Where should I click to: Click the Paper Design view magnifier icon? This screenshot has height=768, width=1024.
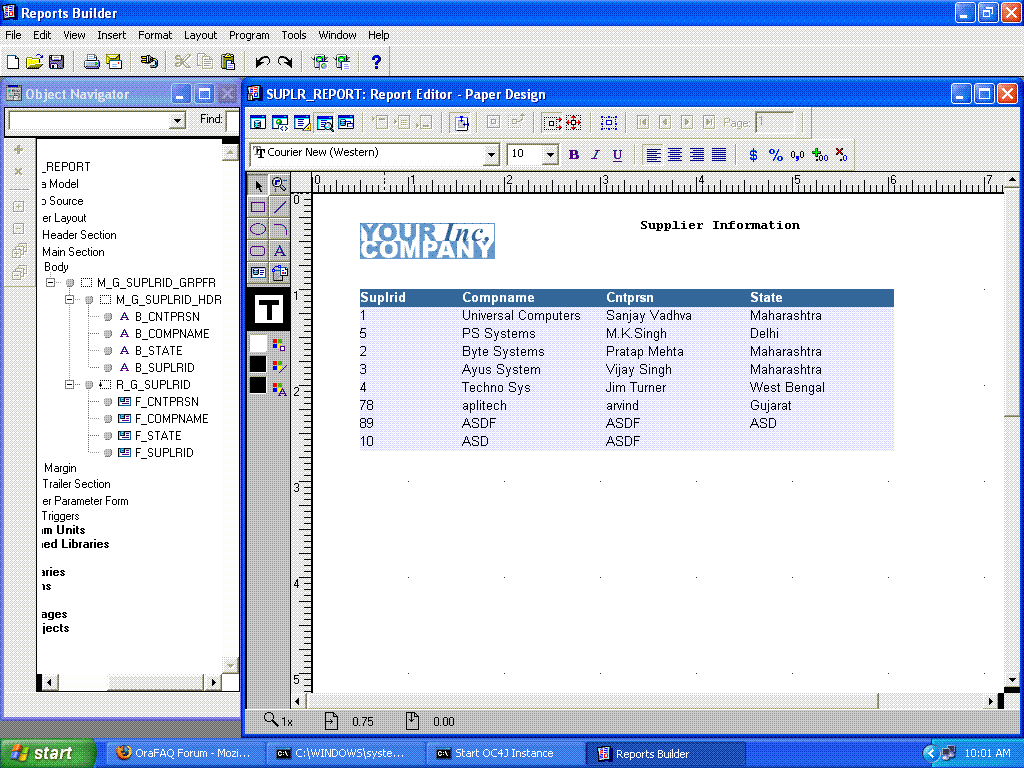325,122
